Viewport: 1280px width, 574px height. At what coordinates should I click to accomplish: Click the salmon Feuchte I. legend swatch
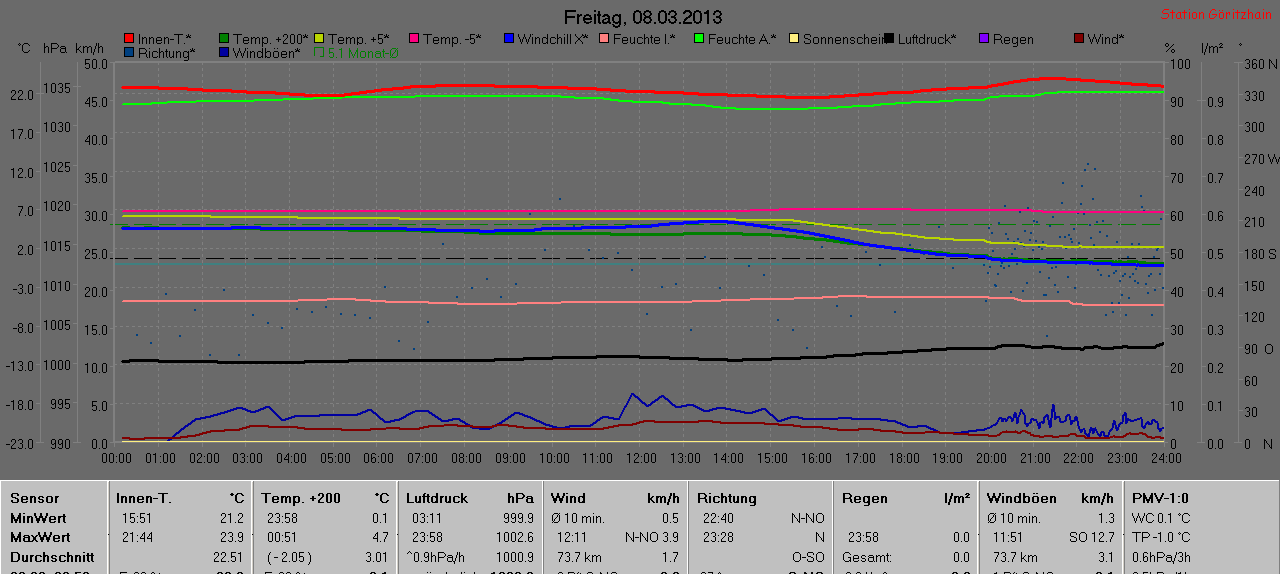coord(604,39)
